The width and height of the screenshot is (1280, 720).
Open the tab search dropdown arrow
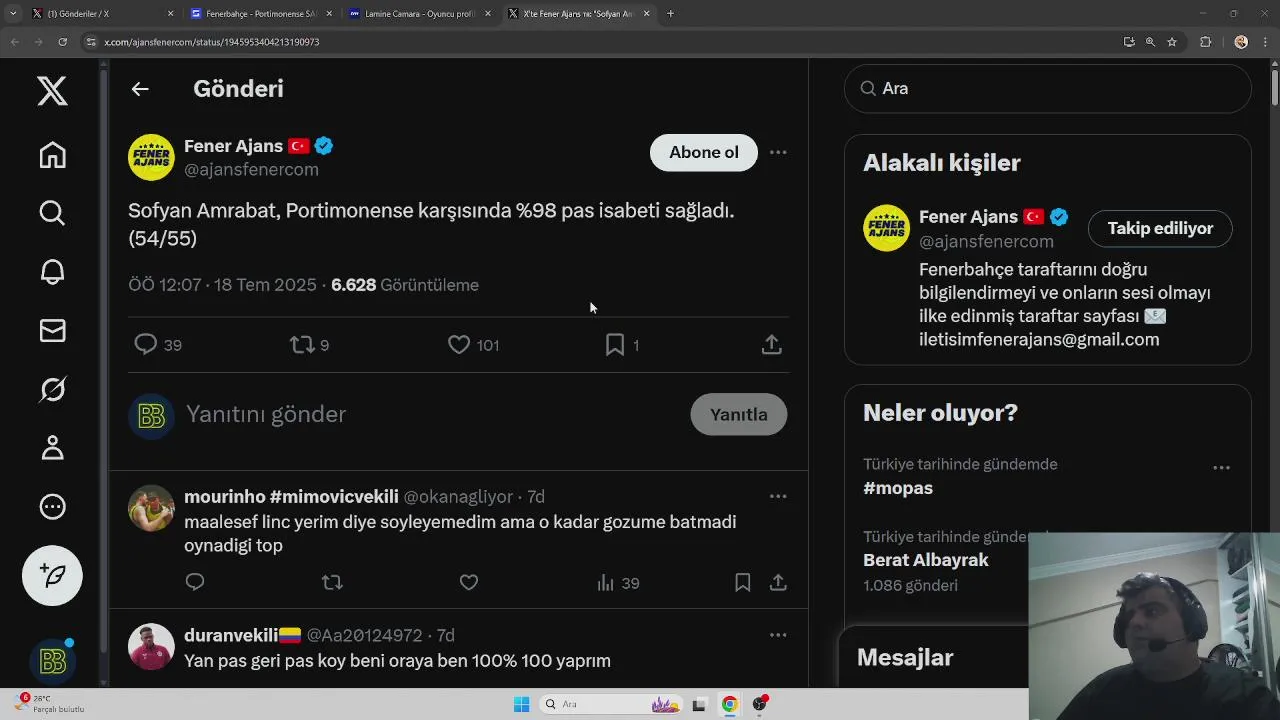[x=13, y=14]
